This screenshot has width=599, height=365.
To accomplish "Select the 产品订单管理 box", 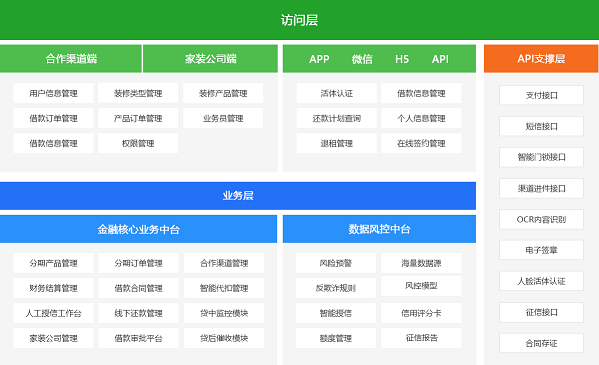I will [138, 118].
